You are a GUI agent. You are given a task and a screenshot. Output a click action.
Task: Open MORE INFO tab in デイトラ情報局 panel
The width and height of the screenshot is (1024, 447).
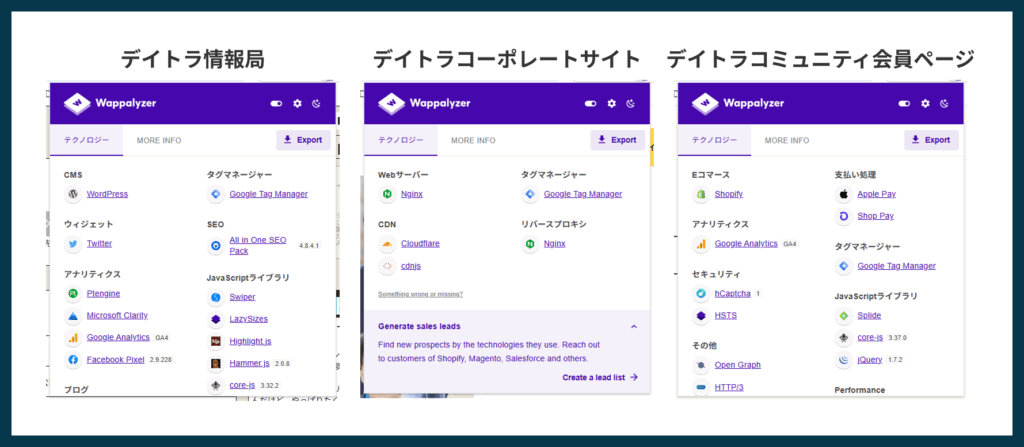click(159, 140)
